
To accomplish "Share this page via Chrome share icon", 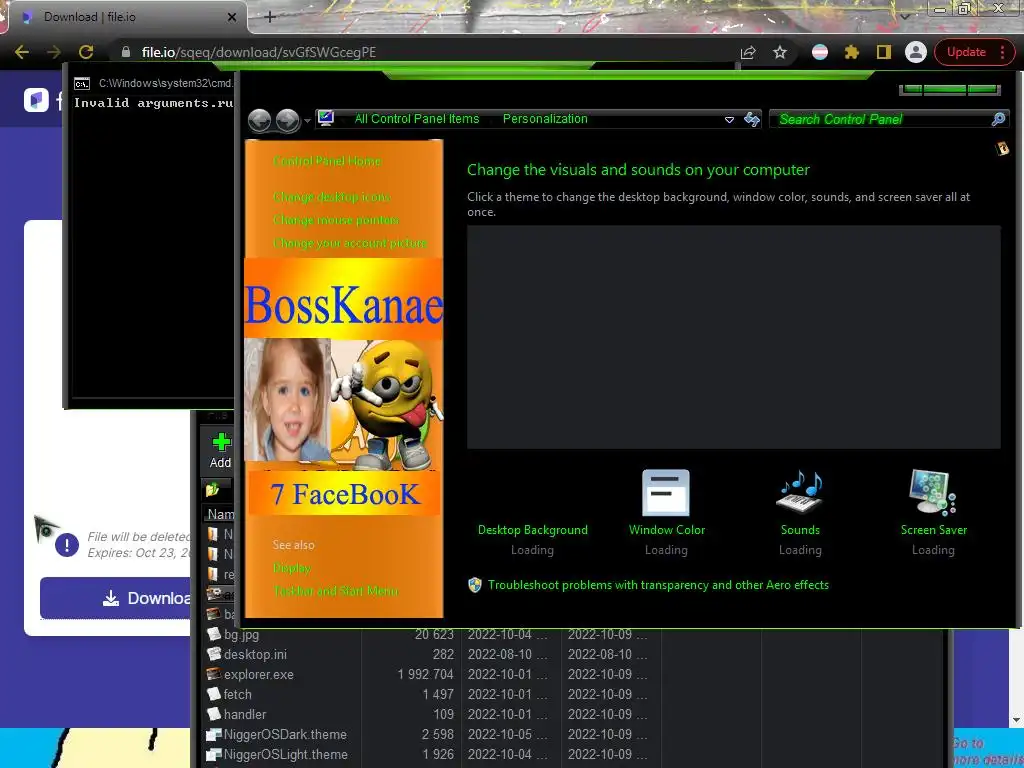I will click(x=748, y=52).
